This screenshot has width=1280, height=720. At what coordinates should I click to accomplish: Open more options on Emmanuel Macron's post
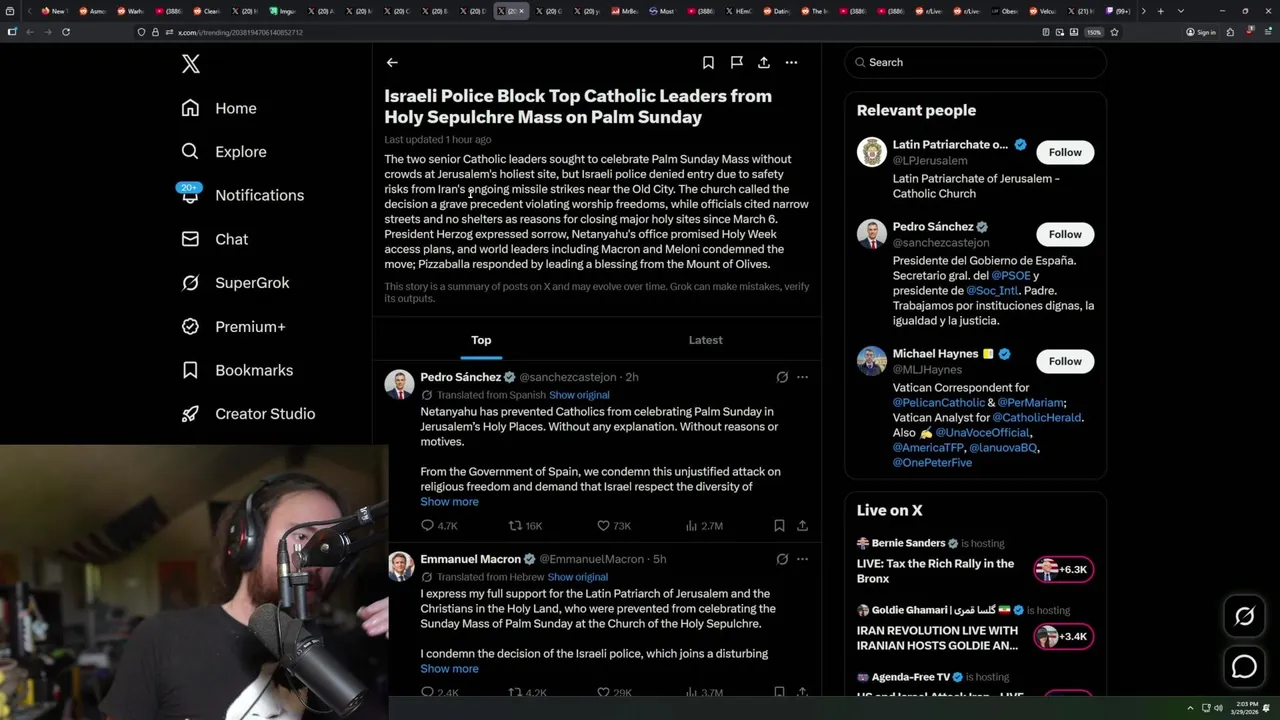click(802, 559)
